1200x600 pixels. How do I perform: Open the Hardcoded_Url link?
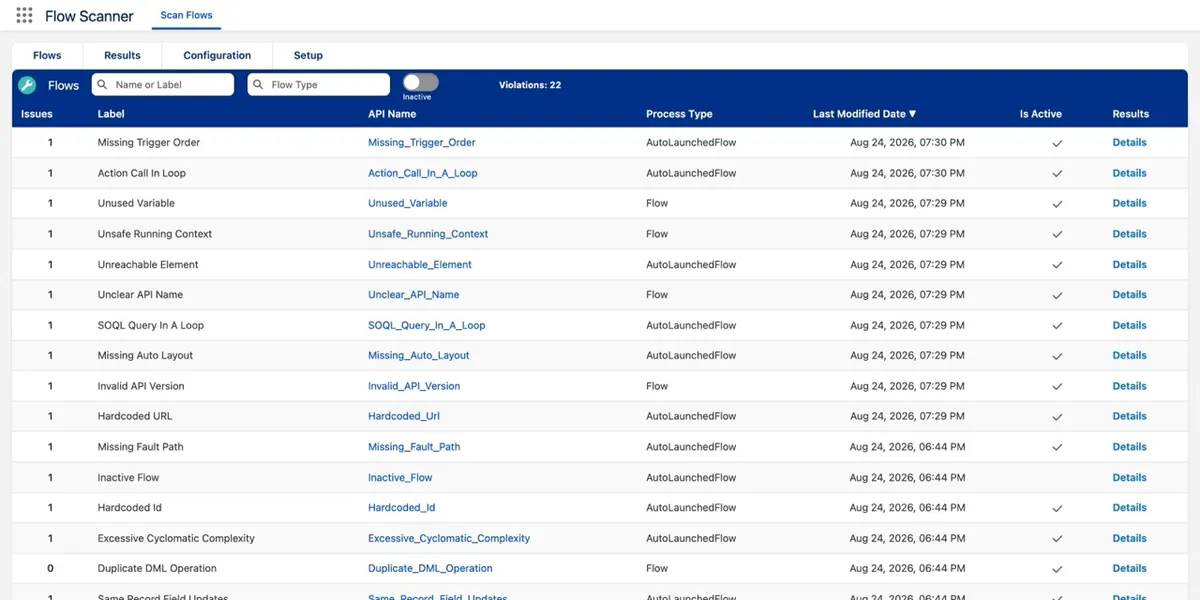point(404,416)
